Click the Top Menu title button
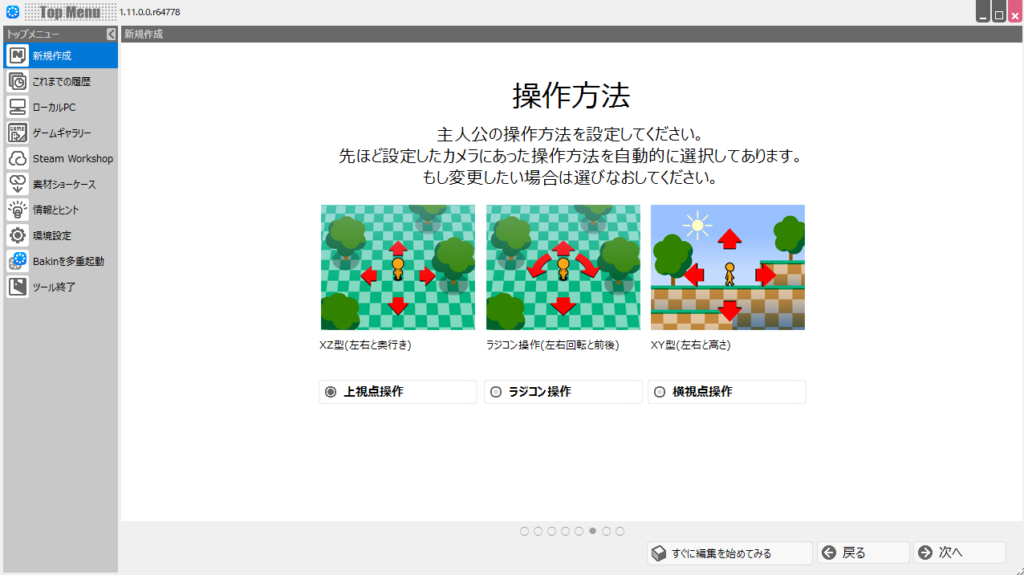Viewport: 1024px width, 575px height. 69,12
